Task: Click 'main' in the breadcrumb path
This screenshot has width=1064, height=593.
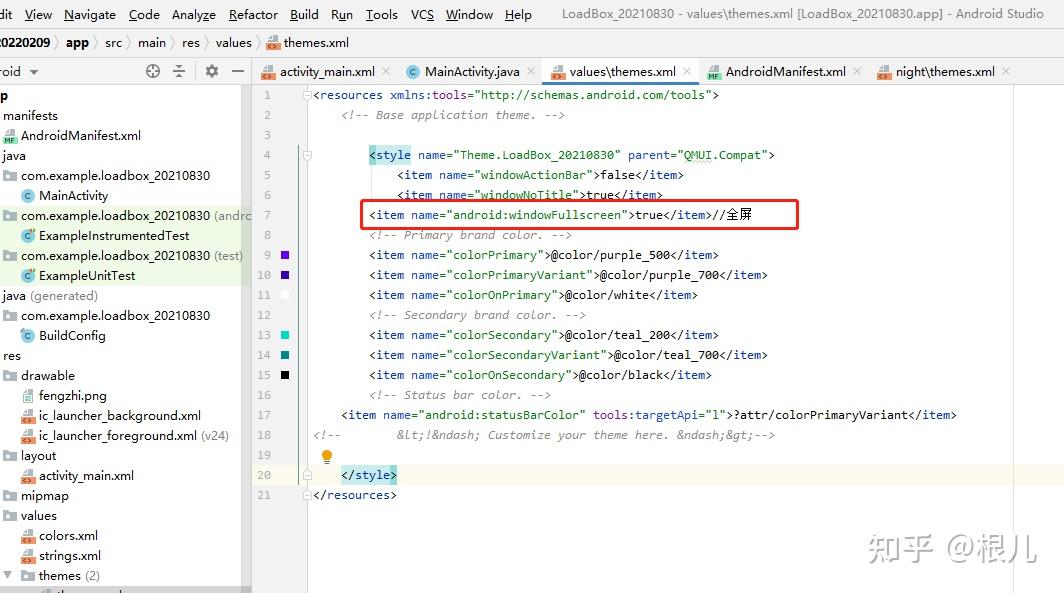Action: (151, 43)
